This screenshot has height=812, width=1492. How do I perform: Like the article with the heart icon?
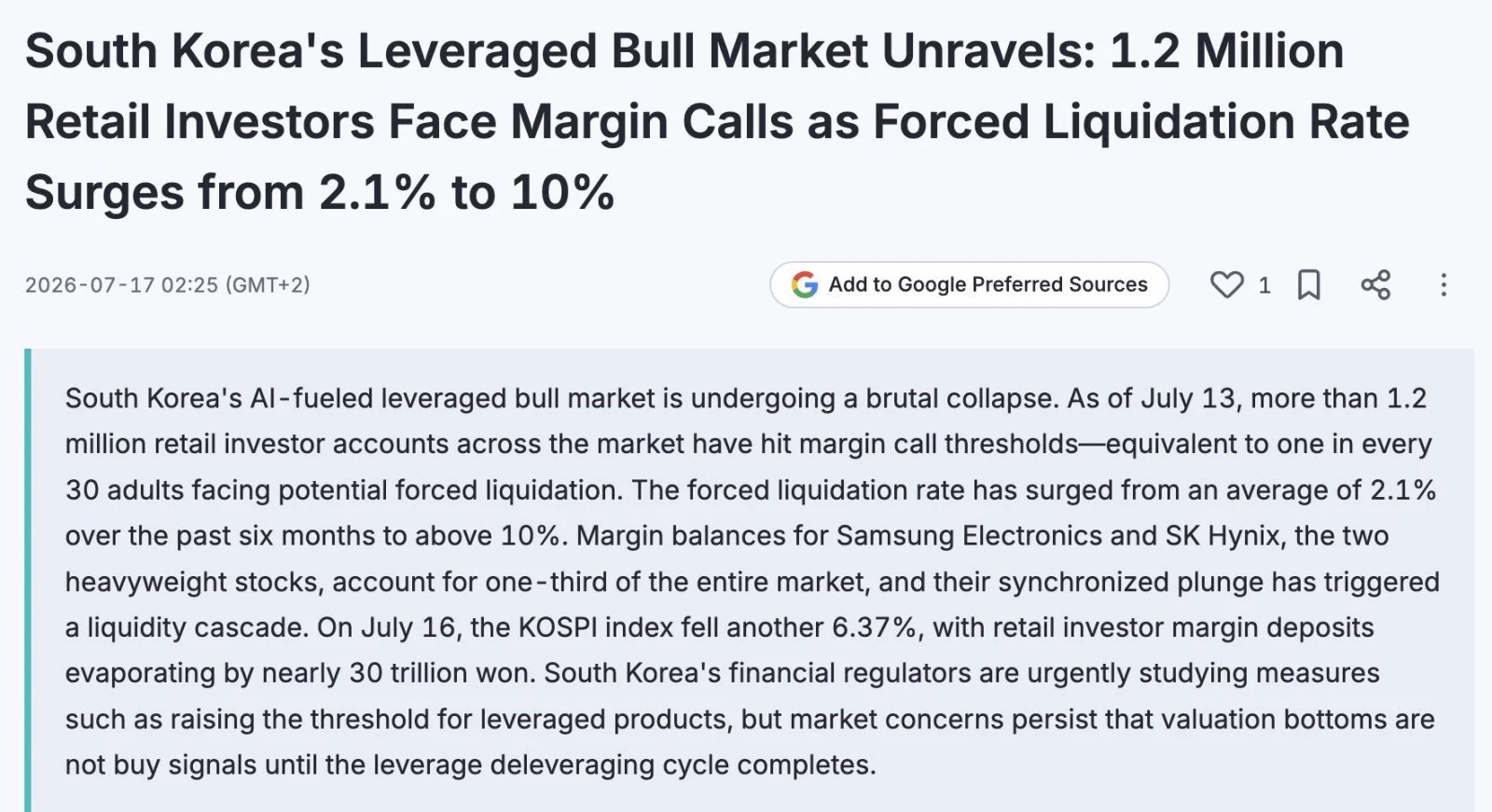pos(1226,284)
